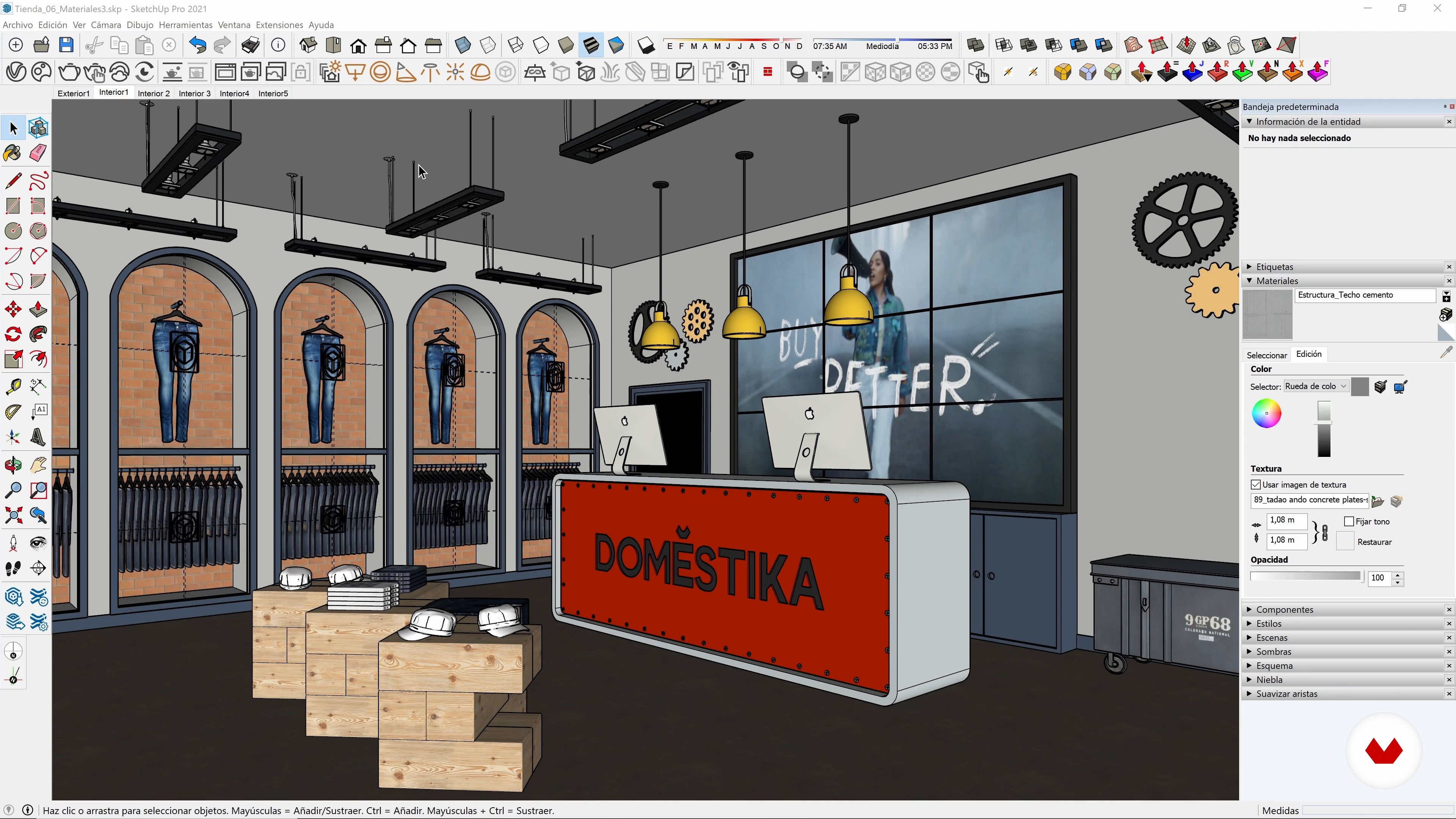The width and height of the screenshot is (1456, 819).
Task: Open the Ayuda menu
Action: pos(321,25)
